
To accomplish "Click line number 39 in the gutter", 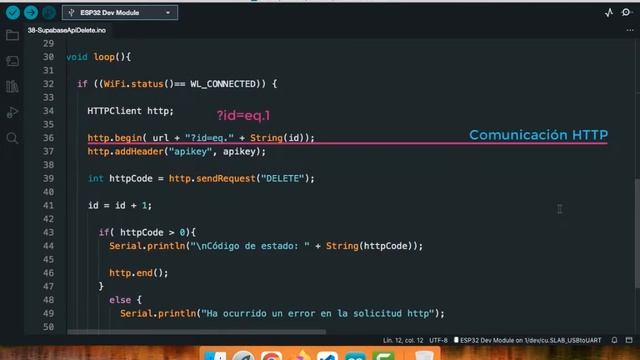I will pos(48,178).
